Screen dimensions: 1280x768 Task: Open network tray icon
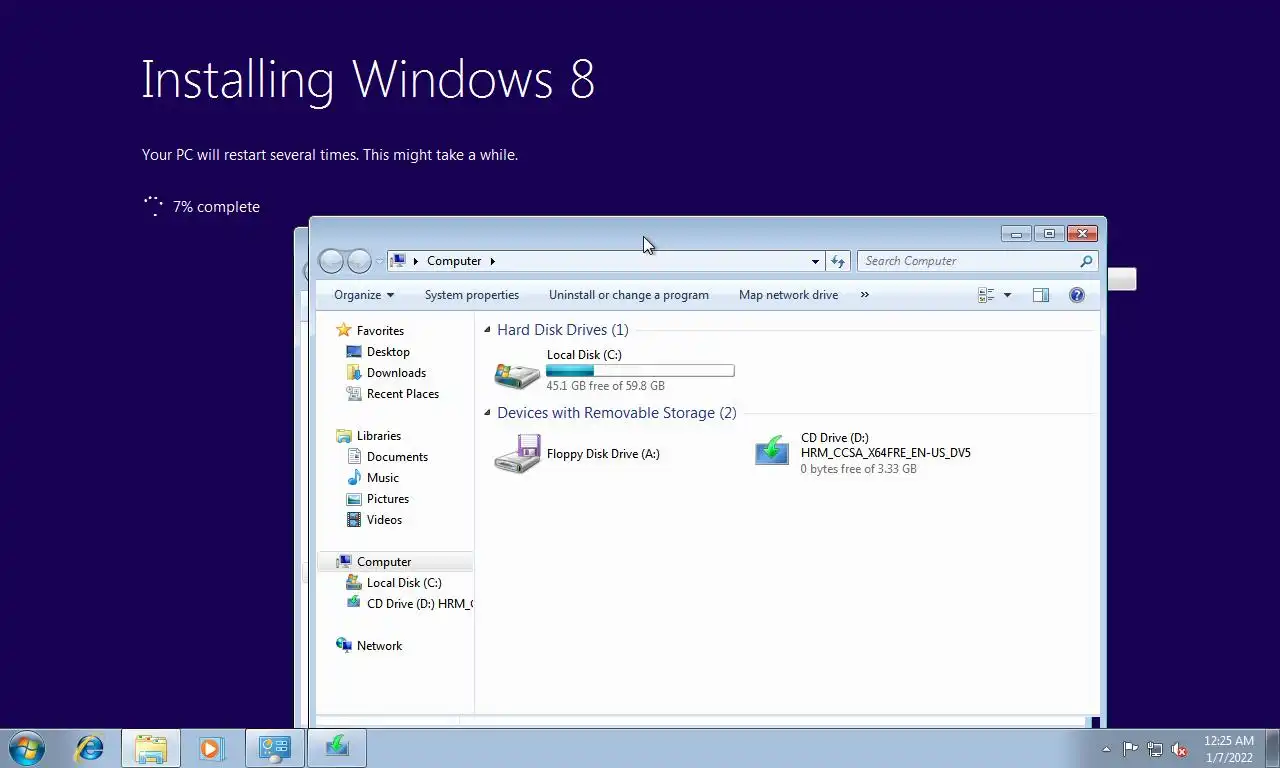pos(1155,749)
